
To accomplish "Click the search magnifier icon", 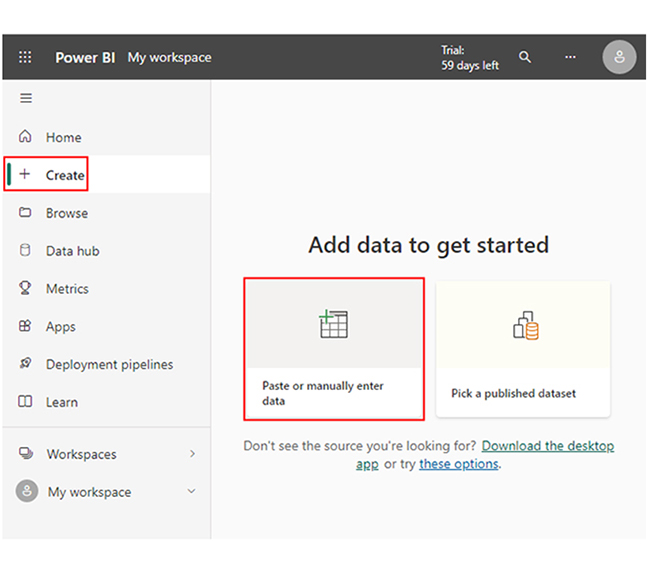I will pyautogui.click(x=525, y=57).
